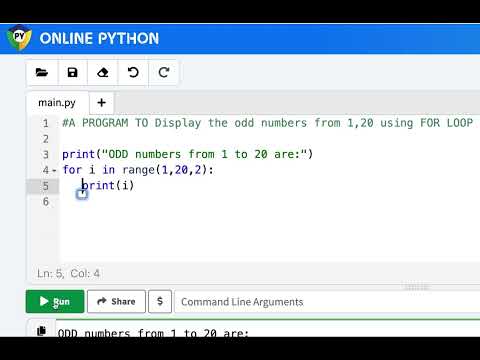The image size is (480, 360).
Task: Clear the editor with the eraser icon
Action: click(103, 72)
